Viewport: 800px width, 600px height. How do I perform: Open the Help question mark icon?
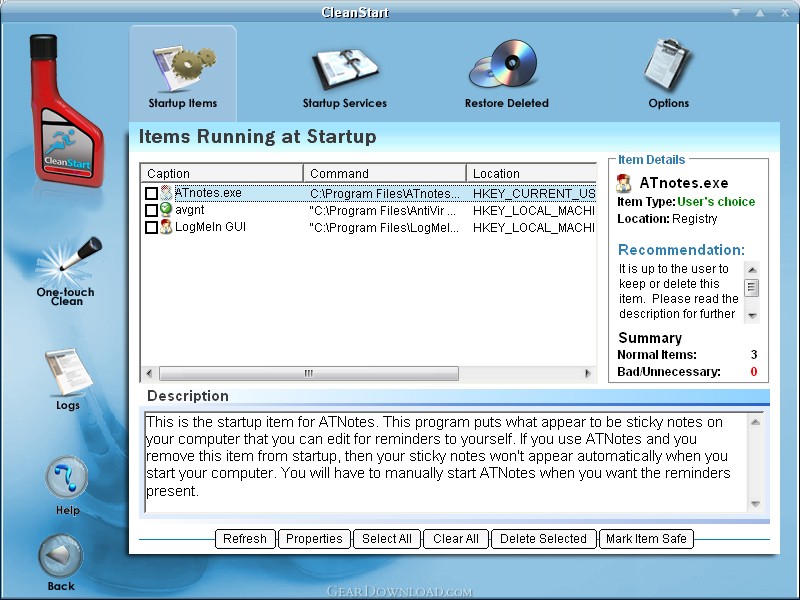pos(67,478)
